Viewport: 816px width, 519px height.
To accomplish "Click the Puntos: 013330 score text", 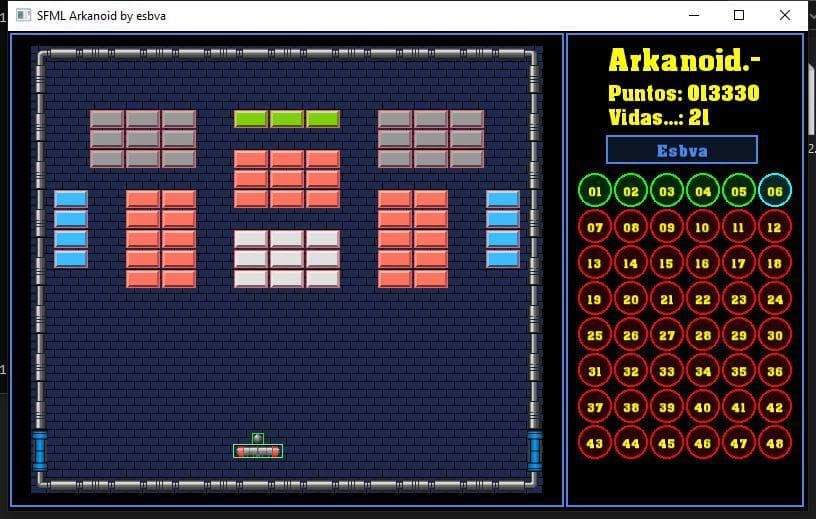I will (x=683, y=93).
